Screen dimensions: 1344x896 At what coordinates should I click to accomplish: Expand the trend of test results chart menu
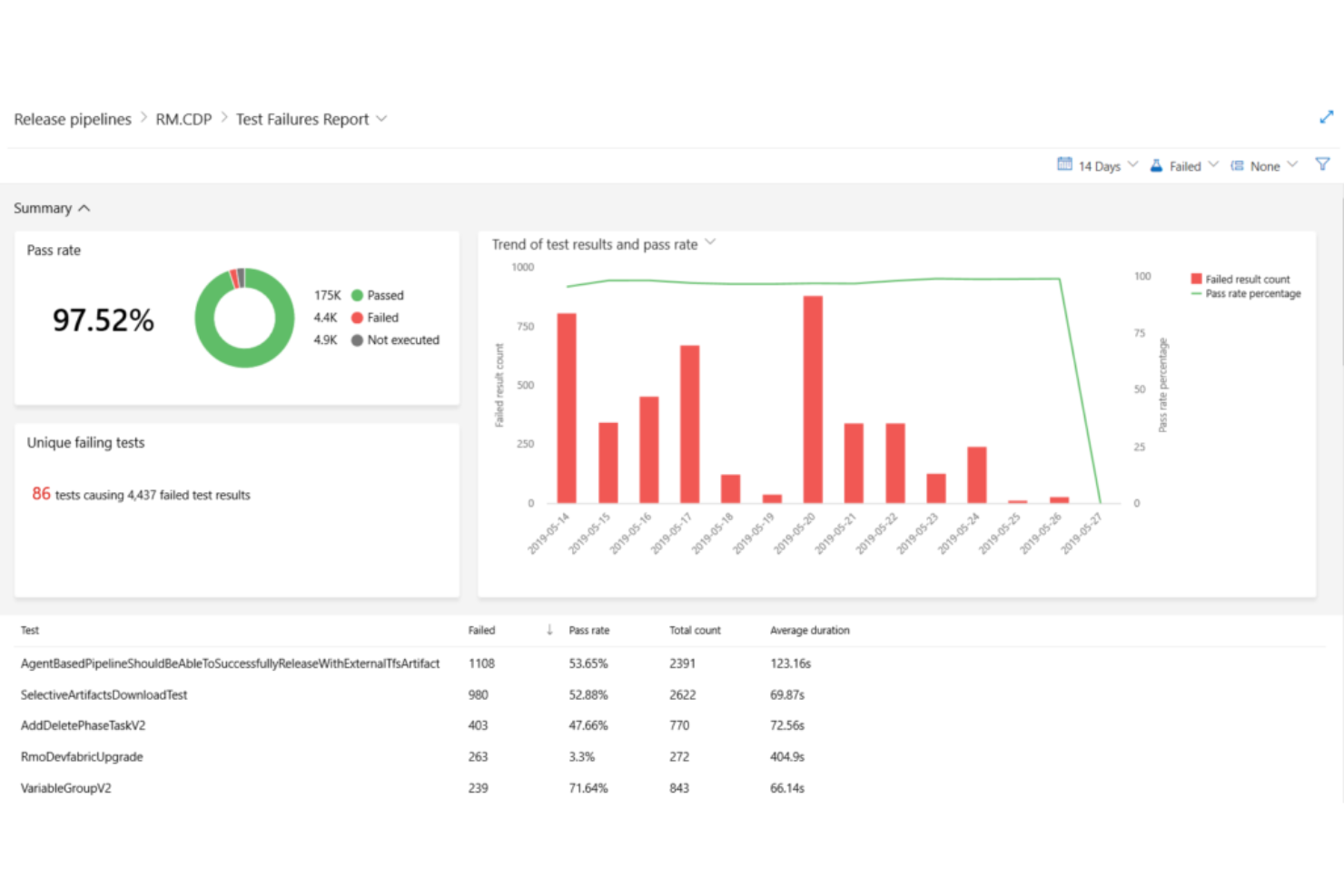click(x=710, y=242)
